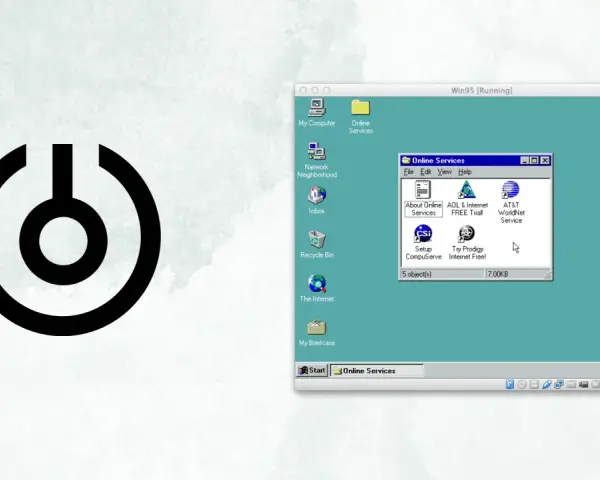Click the 'Online Services' window title bar text

tap(438, 160)
